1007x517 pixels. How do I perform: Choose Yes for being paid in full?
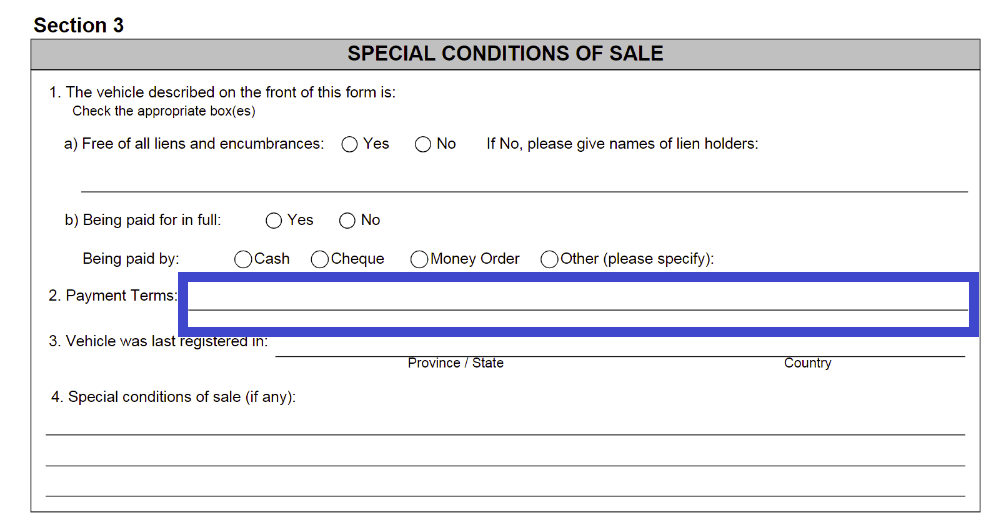coord(274,220)
